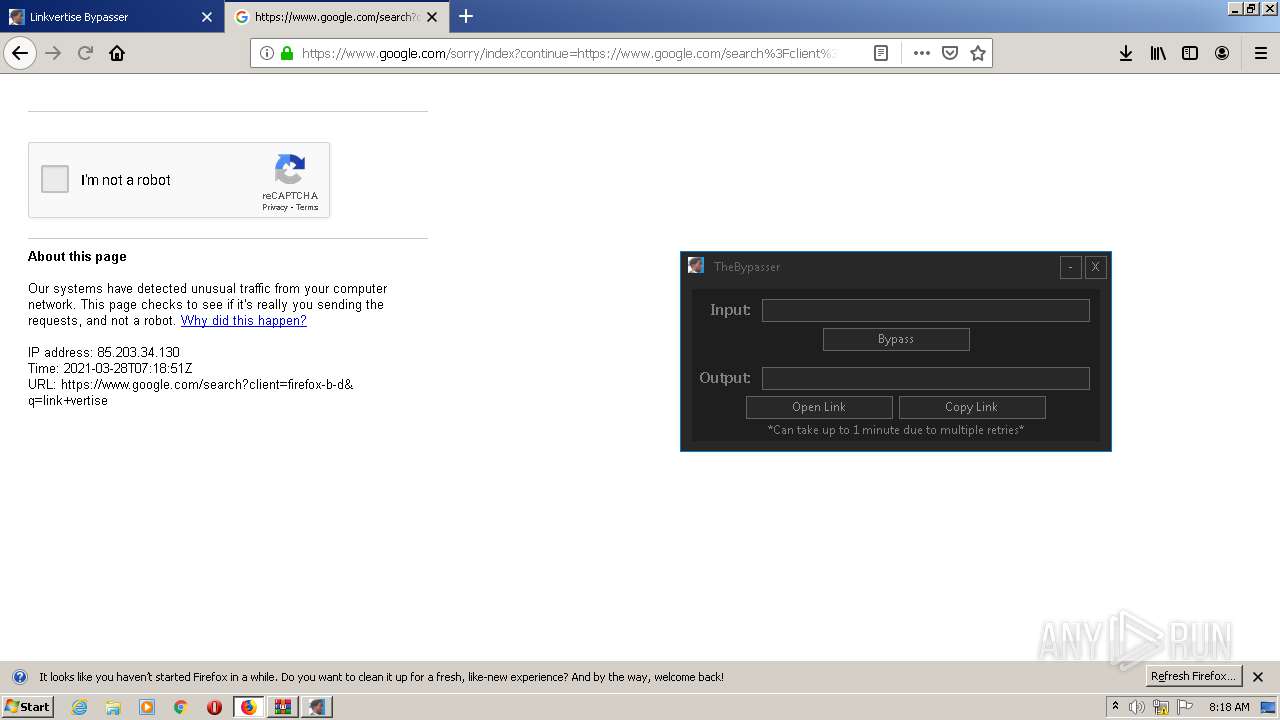Open a new browser tab

tap(466, 16)
